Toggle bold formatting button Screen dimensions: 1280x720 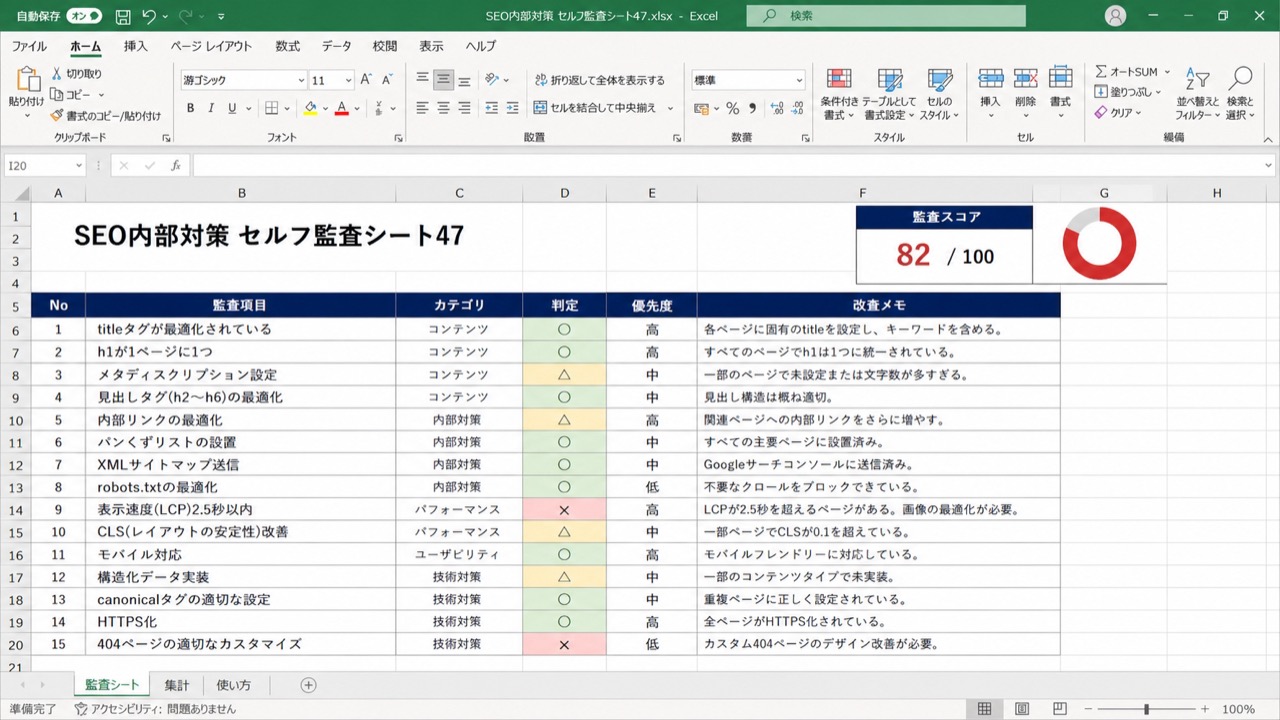[x=190, y=108]
